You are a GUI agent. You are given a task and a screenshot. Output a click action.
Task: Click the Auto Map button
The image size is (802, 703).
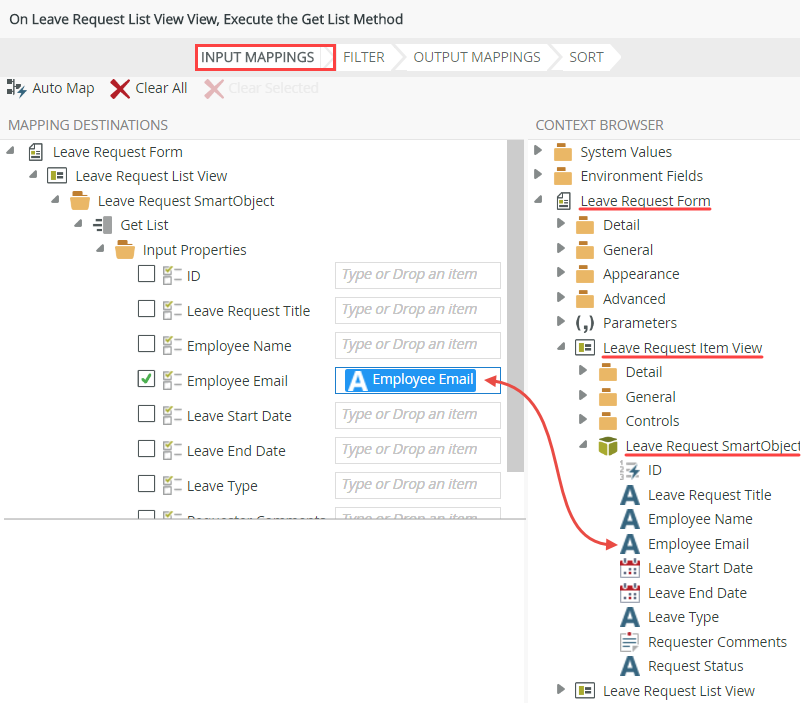(50, 88)
